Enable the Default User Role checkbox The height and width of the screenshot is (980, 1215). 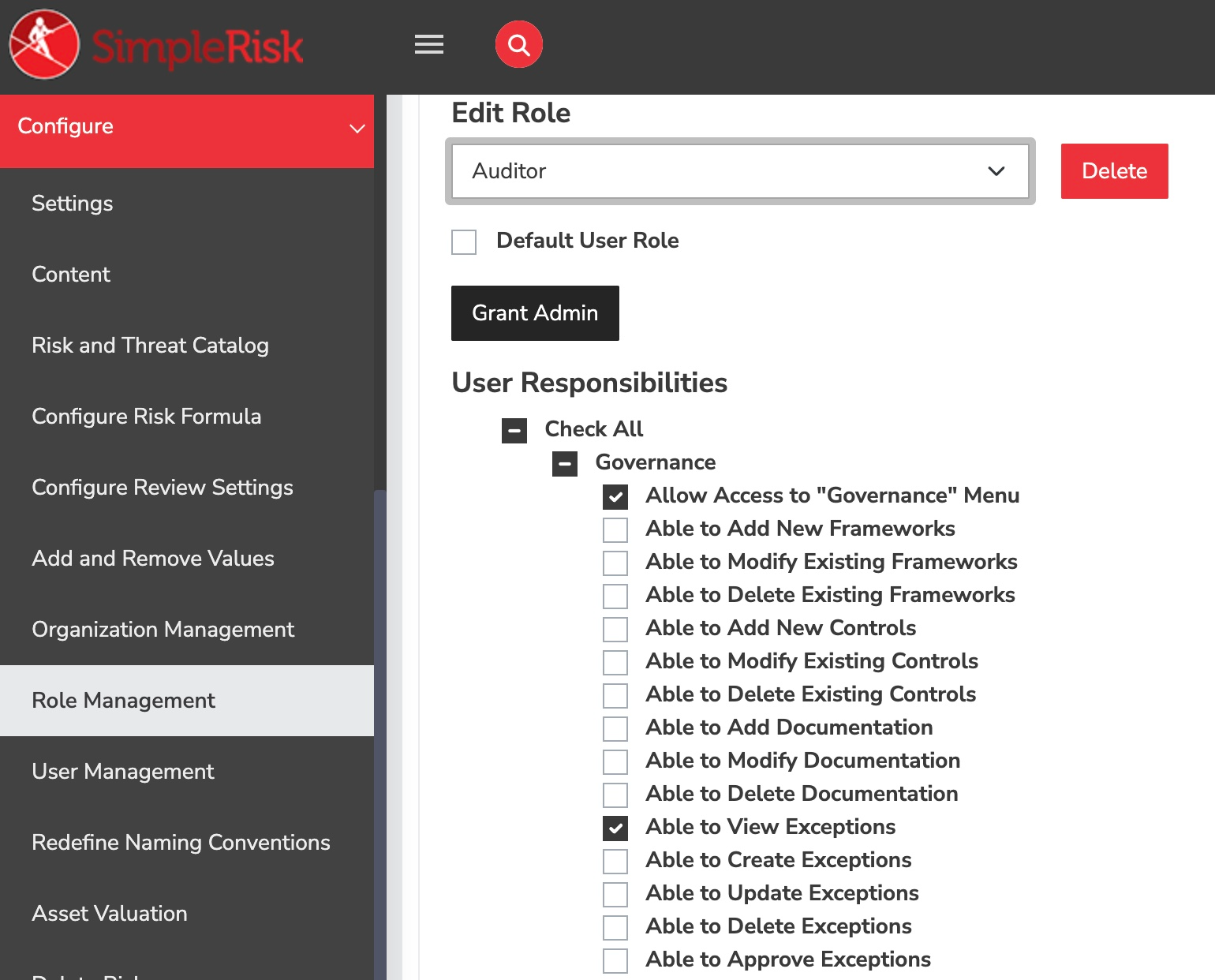tap(464, 242)
